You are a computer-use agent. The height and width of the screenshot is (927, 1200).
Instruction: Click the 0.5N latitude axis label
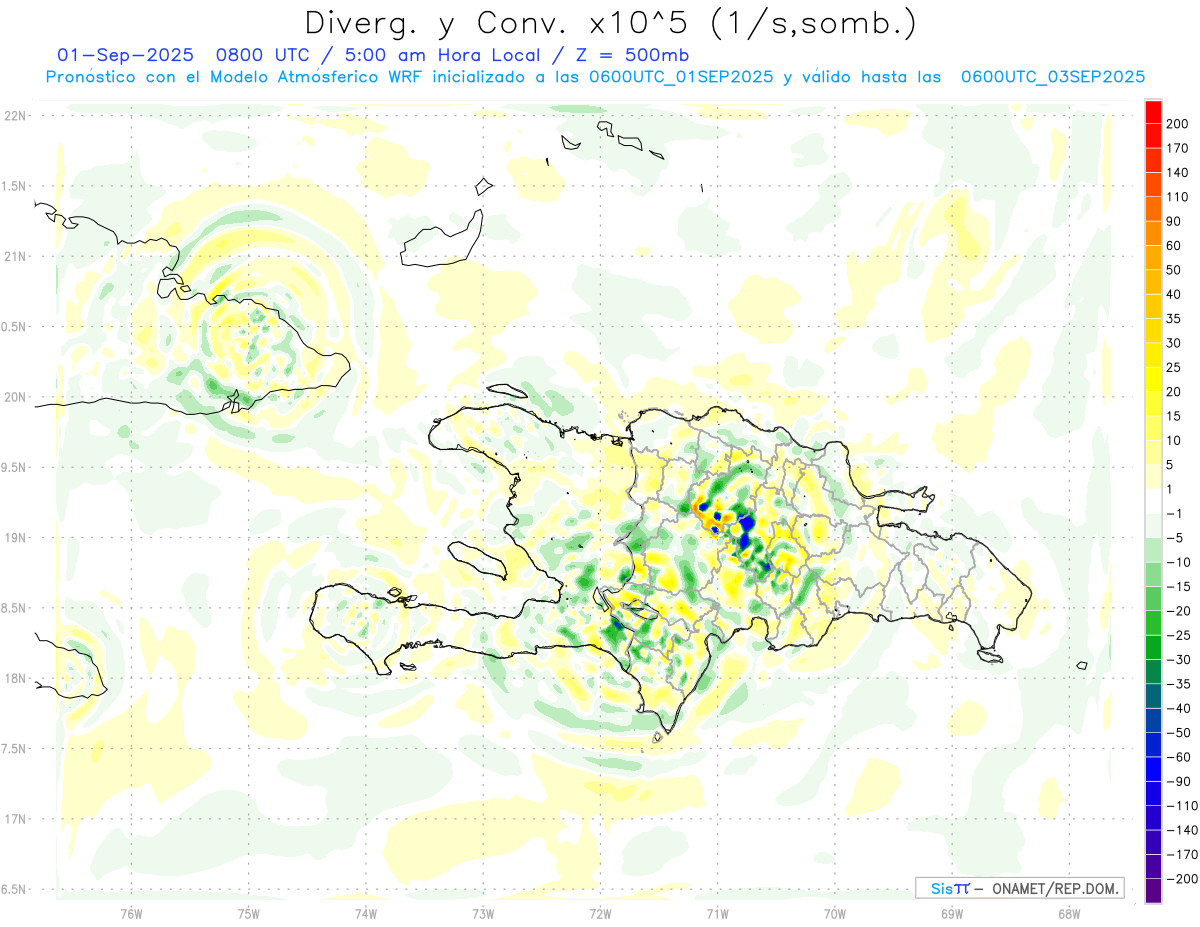(14, 327)
